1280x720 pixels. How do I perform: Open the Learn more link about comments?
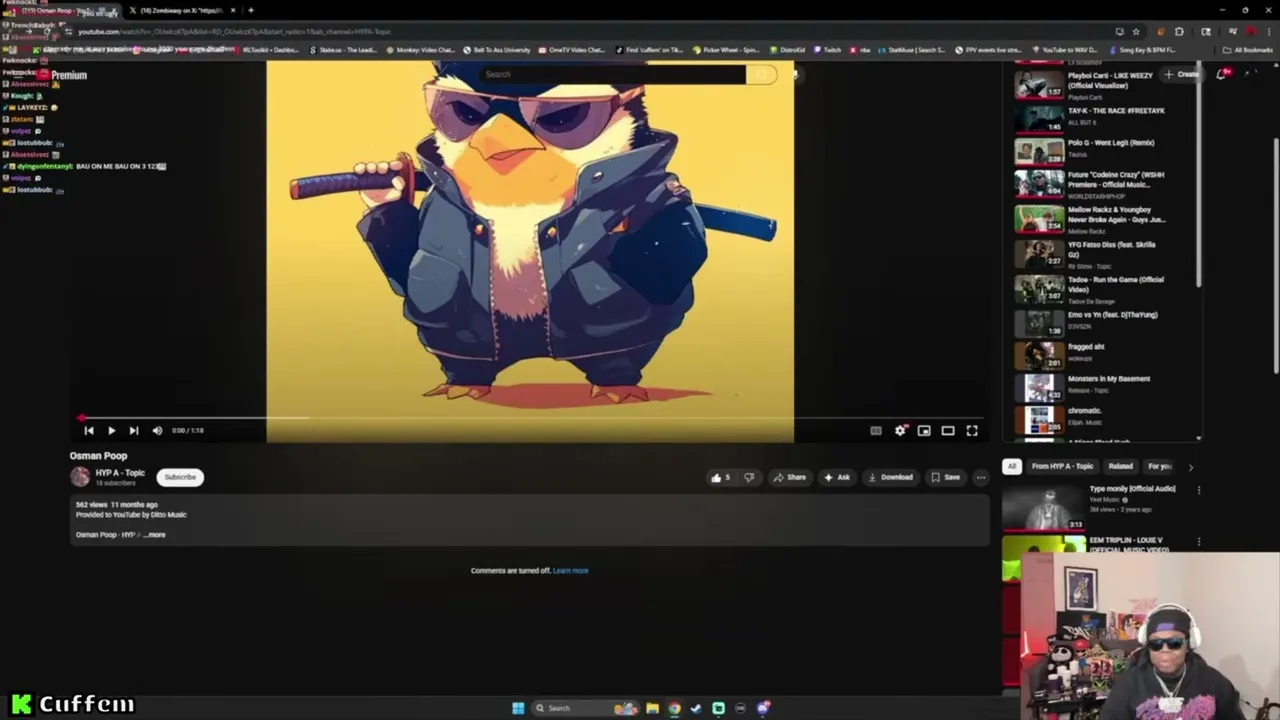pos(571,571)
